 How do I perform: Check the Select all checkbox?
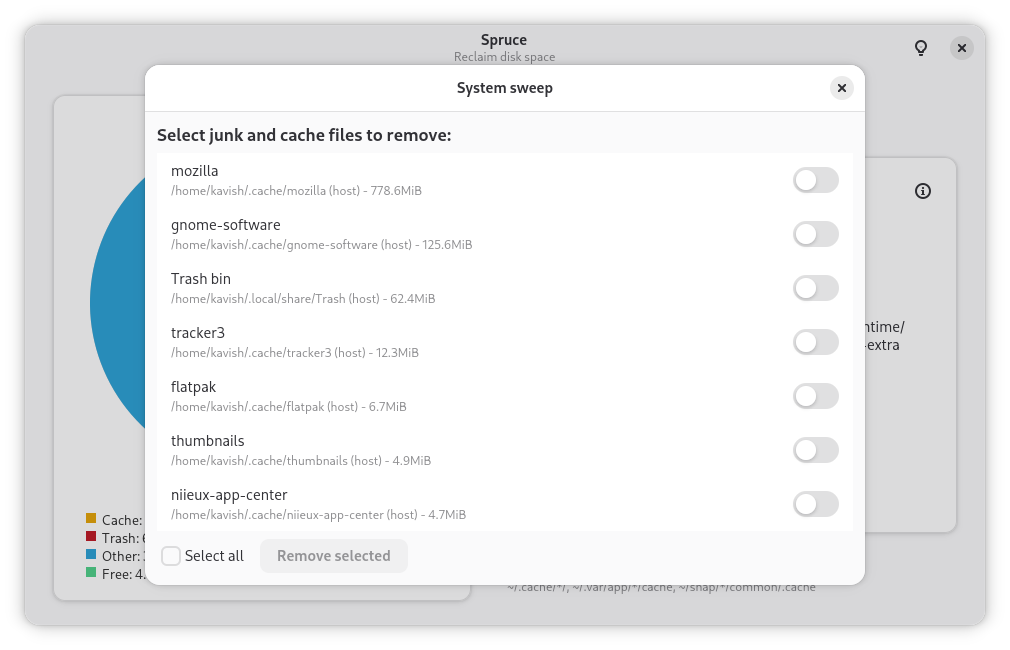point(171,556)
